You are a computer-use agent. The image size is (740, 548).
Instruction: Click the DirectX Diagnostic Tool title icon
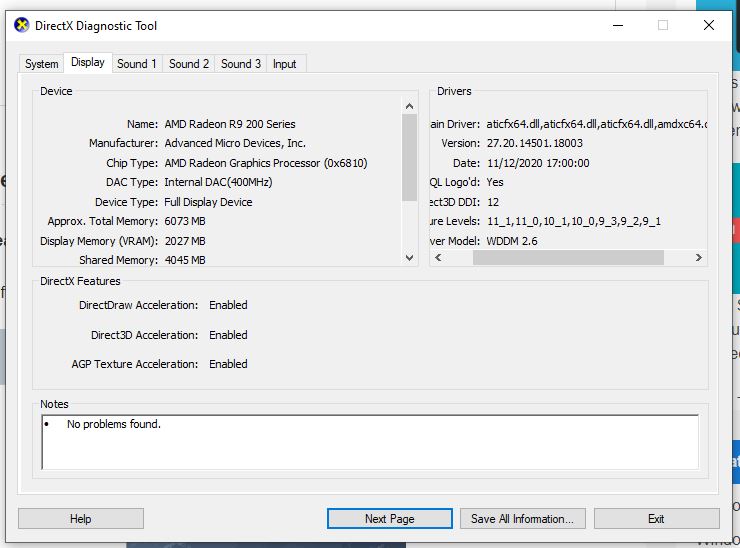pyautogui.click(x=21, y=25)
